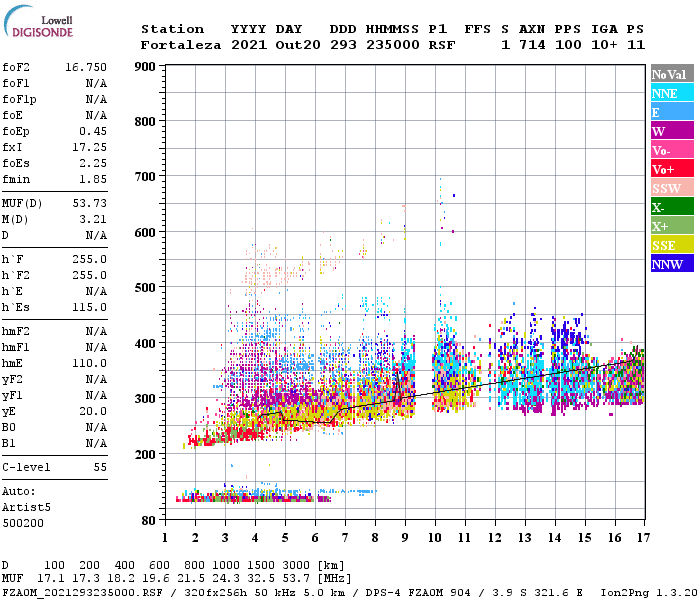
Task: Click the MUF 53.7 table value
Action: click(x=296, y=579)
